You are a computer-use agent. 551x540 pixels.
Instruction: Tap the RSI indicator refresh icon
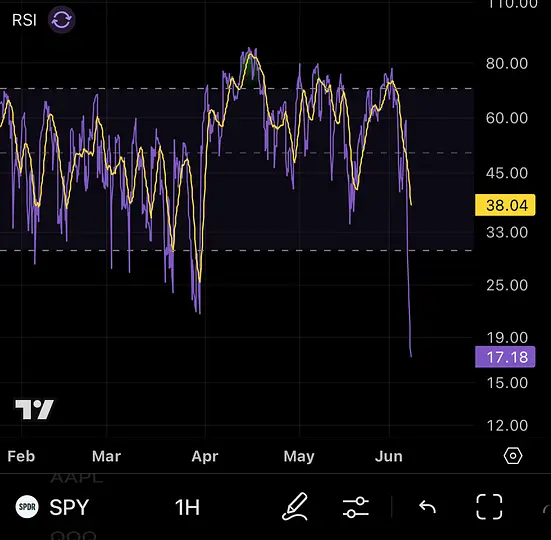pos(61,20)
